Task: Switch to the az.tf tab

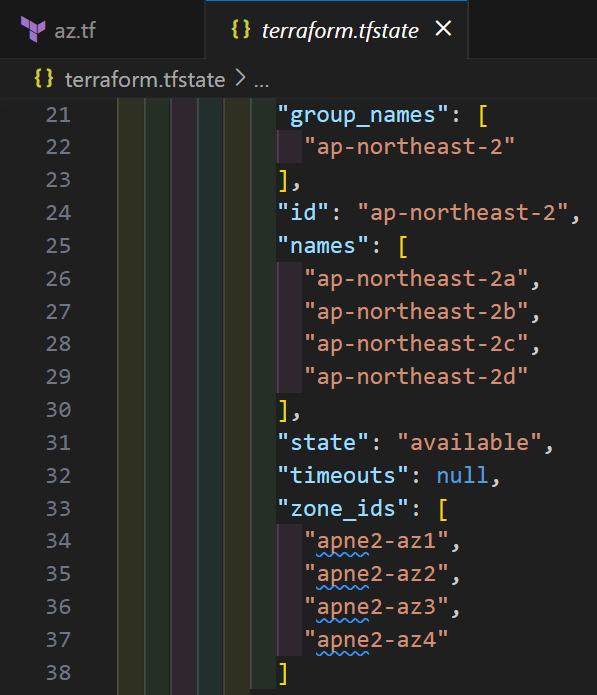Action: (102, 30)
